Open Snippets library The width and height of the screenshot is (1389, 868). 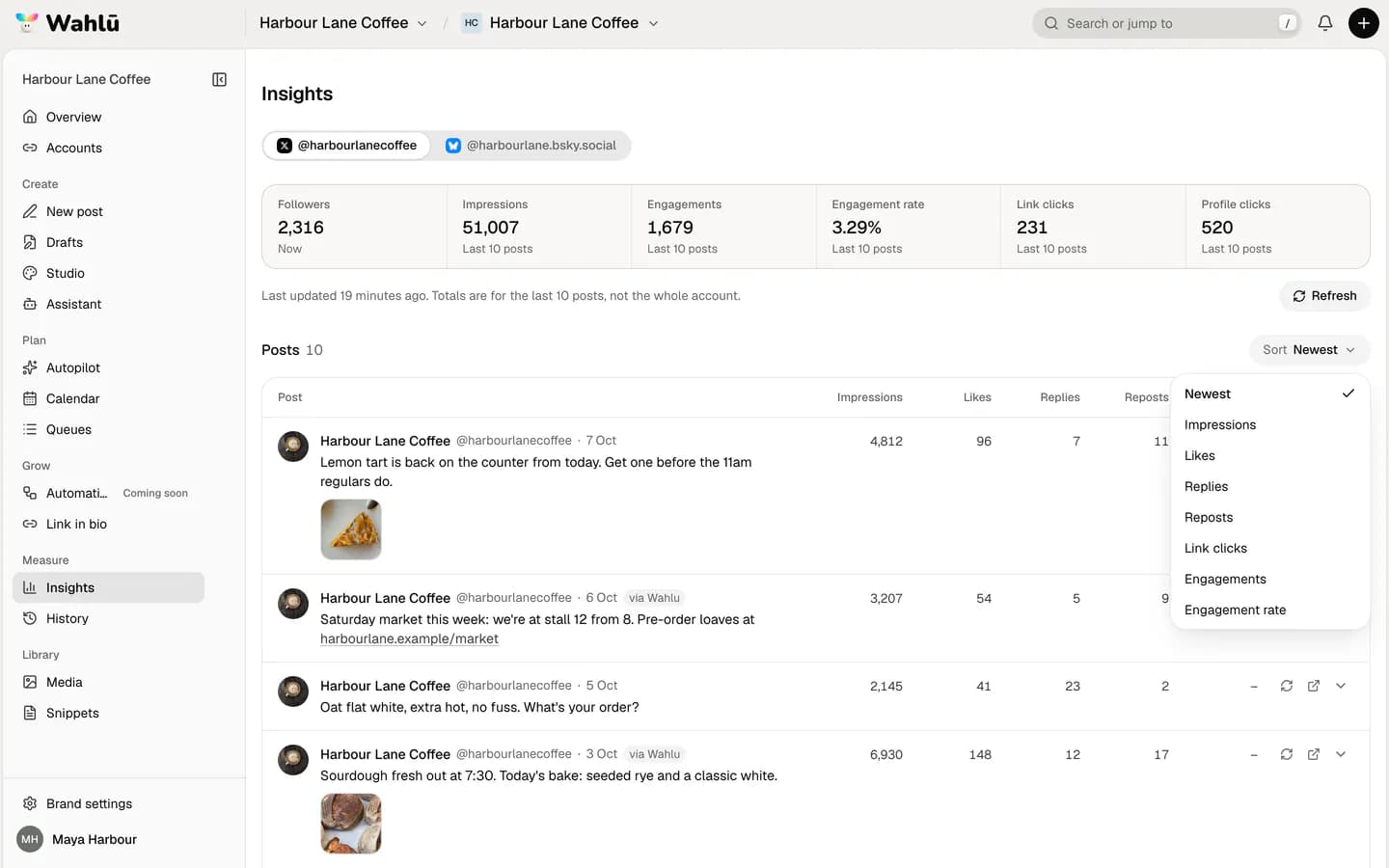point(108,713)
